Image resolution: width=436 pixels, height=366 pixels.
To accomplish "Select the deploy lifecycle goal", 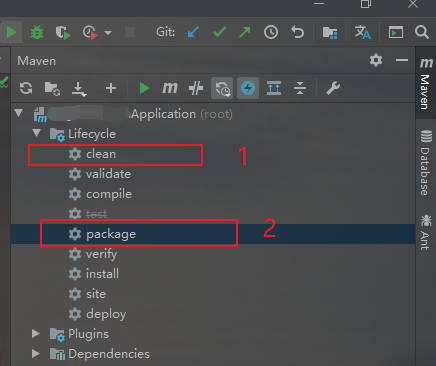I will [x=106, y=314].
